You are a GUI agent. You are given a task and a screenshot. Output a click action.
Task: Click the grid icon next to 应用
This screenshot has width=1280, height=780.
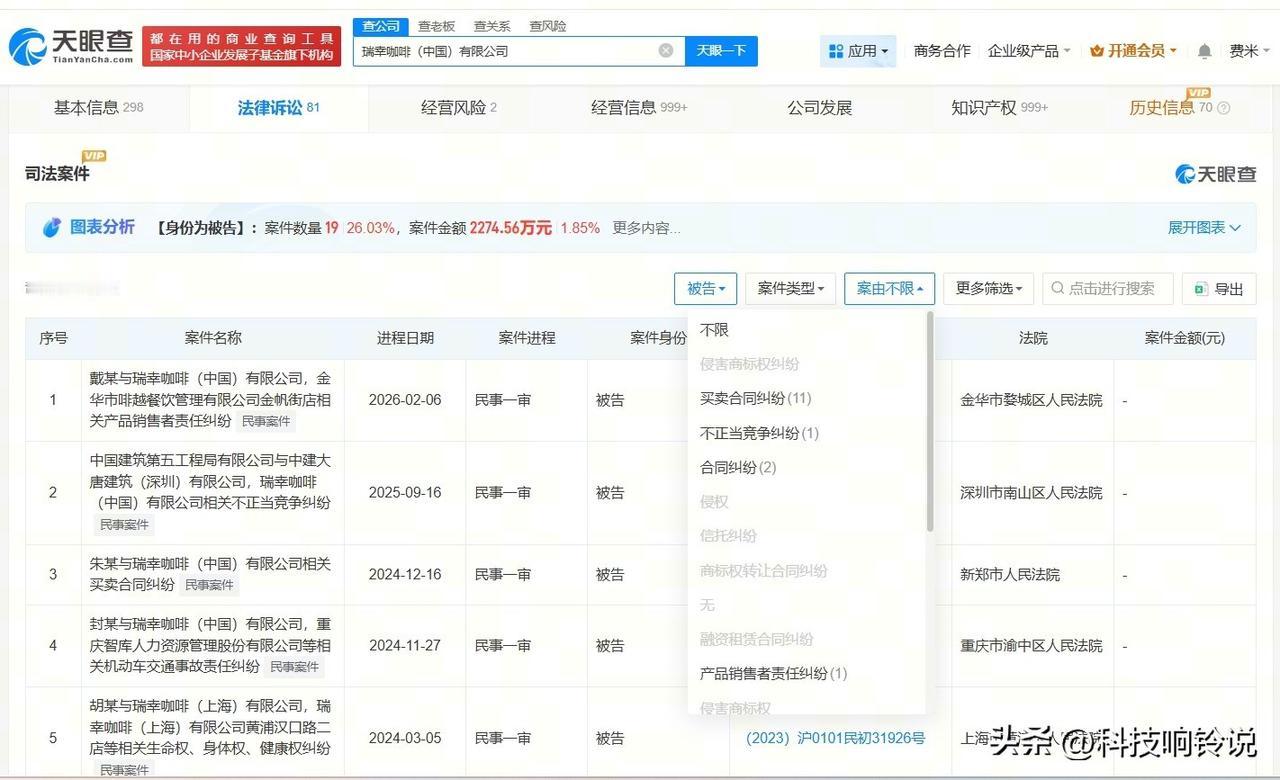pyautogui.click(x=834, y=51)
